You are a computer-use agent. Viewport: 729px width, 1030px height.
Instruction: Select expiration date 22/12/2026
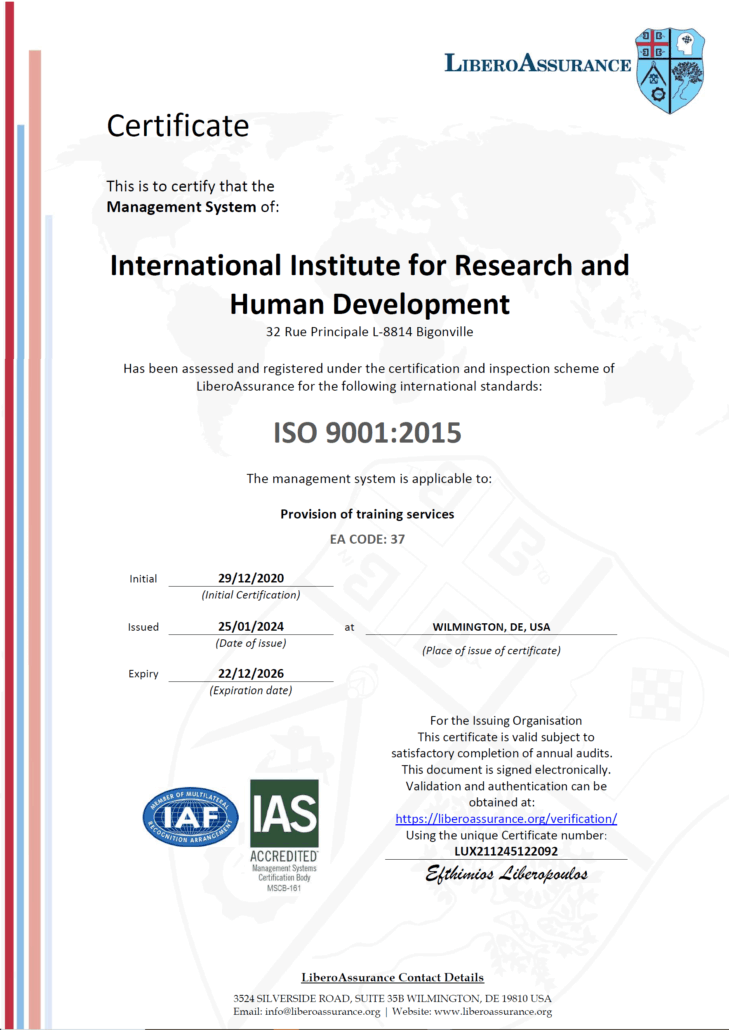click(251, 673)
